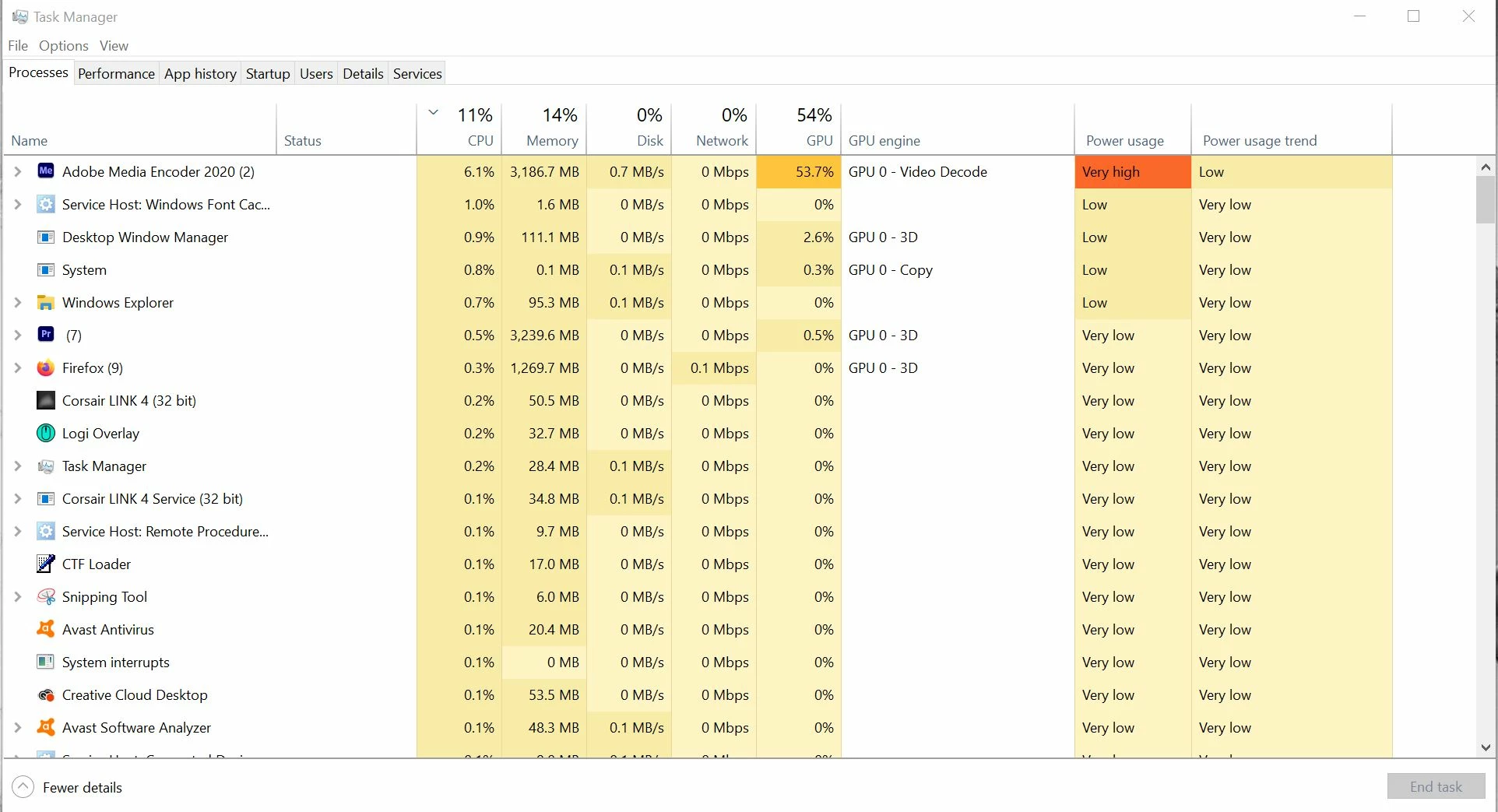The width and height of the screenshot is (1498, 812).
Task: Sort by the Power usage trend header
Action: pyautogui.click(x=1292, y=128)
